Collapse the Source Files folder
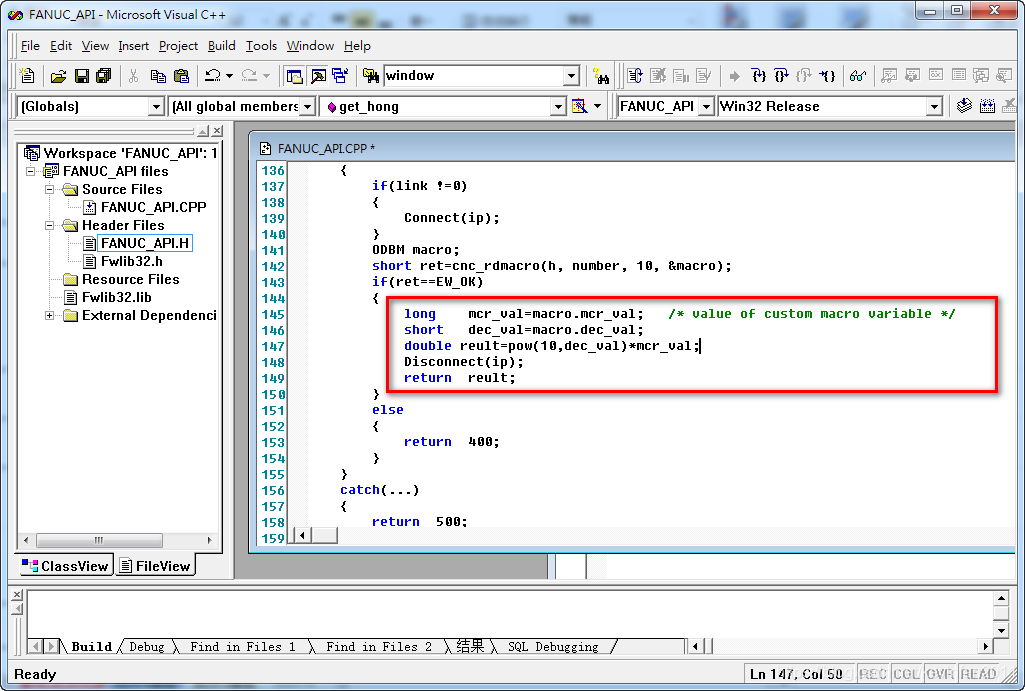Viewport: 1025px width, 691px height. pos(50,190)
